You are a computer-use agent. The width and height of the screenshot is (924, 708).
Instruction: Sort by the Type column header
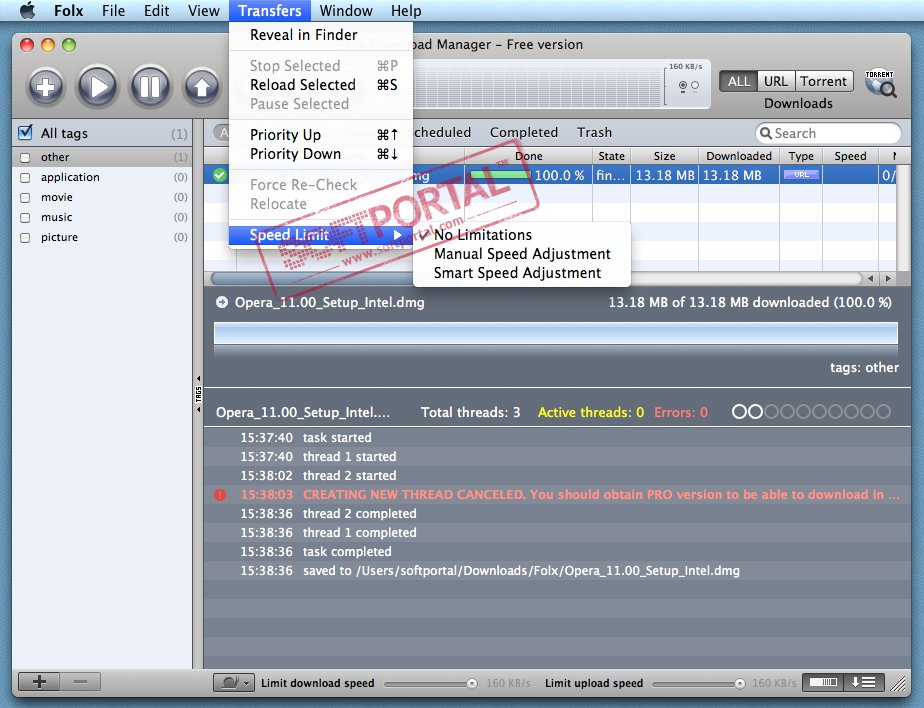point(801,156)
